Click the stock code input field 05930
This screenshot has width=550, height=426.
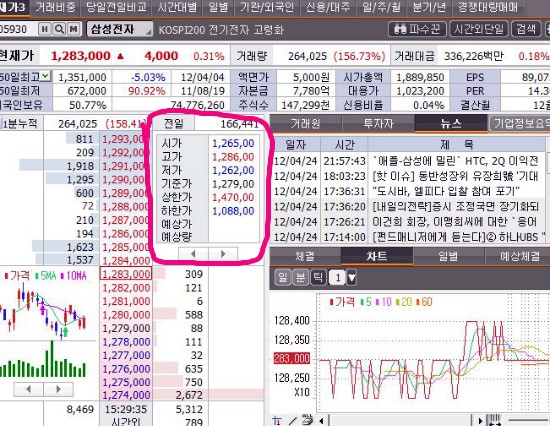[x=18, y=29]
